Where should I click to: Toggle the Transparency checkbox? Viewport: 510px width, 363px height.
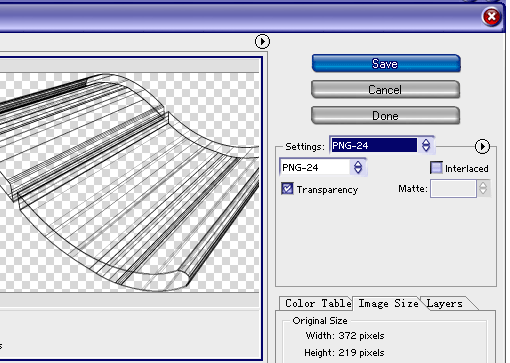(287, 189)
